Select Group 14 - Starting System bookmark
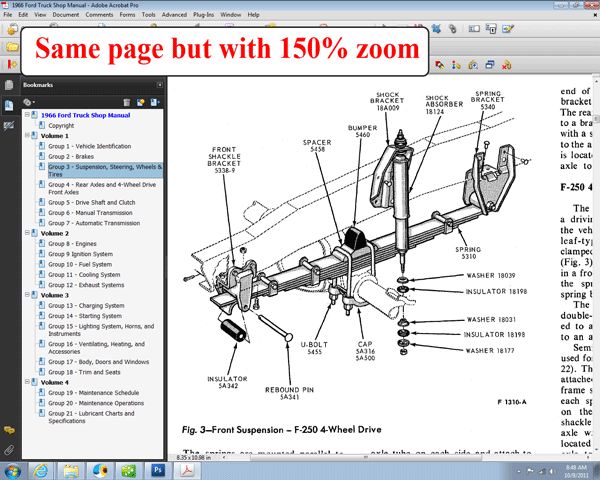Image resolution: width=600 pixels, height=480 pixels. pos(85,316)
